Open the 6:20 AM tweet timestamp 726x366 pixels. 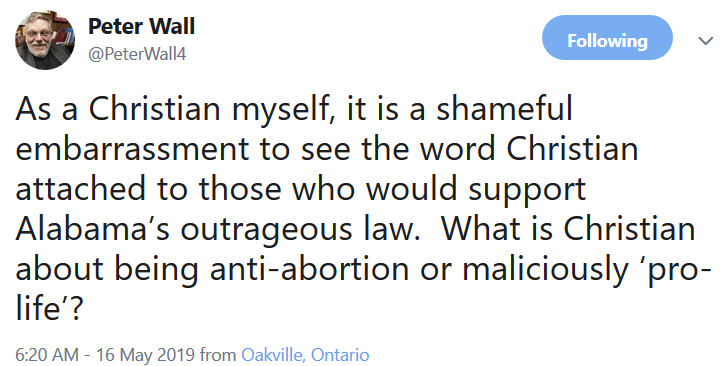pos(47,355)
